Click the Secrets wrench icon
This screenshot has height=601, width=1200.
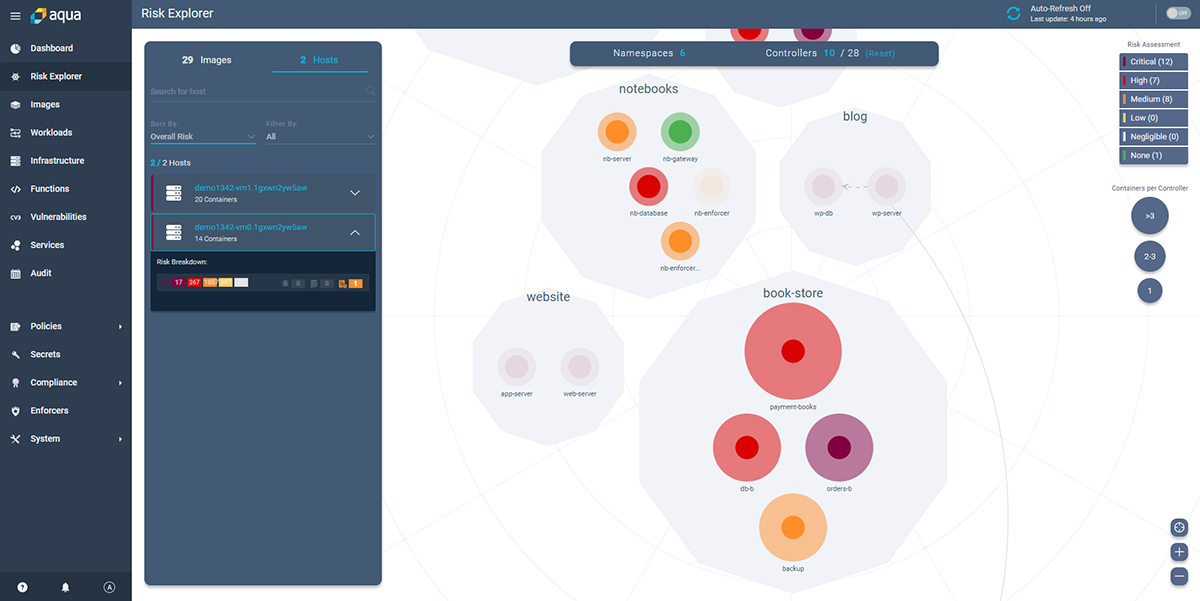(15, 354)
